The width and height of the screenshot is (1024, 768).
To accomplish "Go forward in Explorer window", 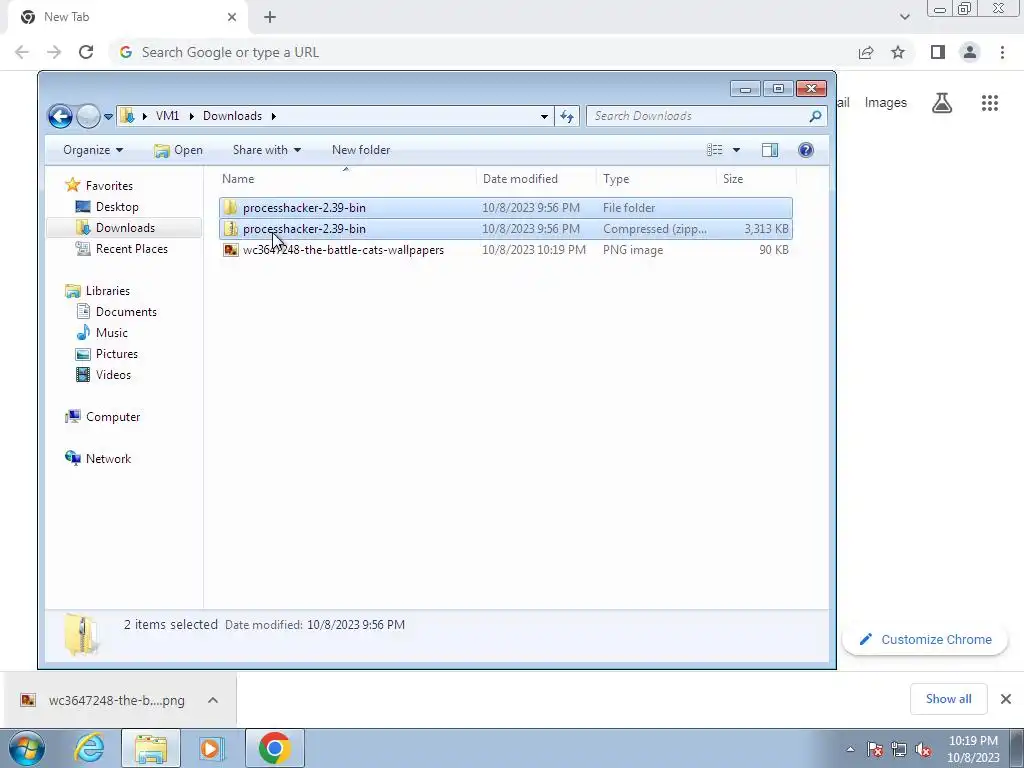I will (88, 116).
